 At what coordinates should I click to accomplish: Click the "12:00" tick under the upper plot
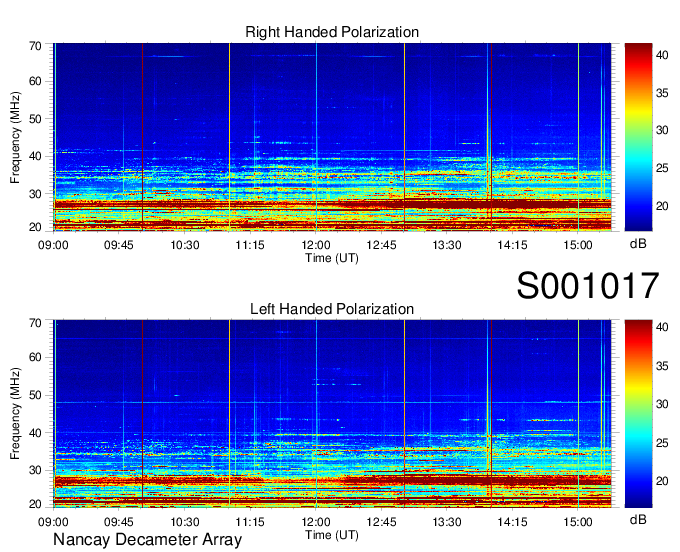[316, 245]
